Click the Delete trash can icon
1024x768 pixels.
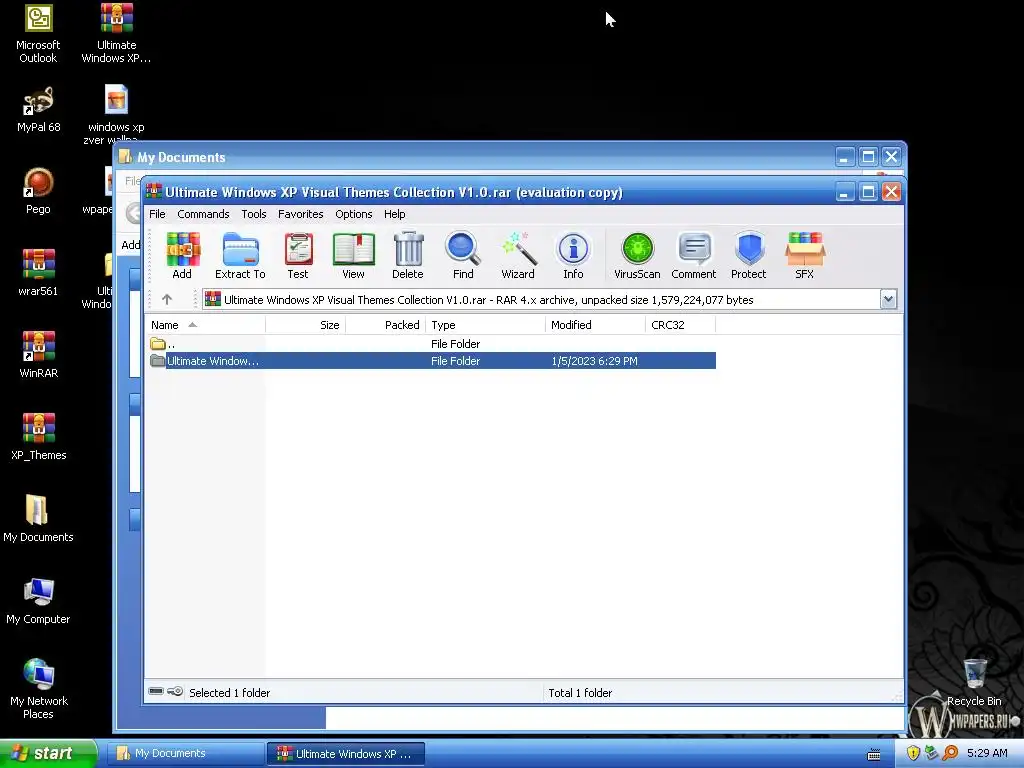[408, 255]
